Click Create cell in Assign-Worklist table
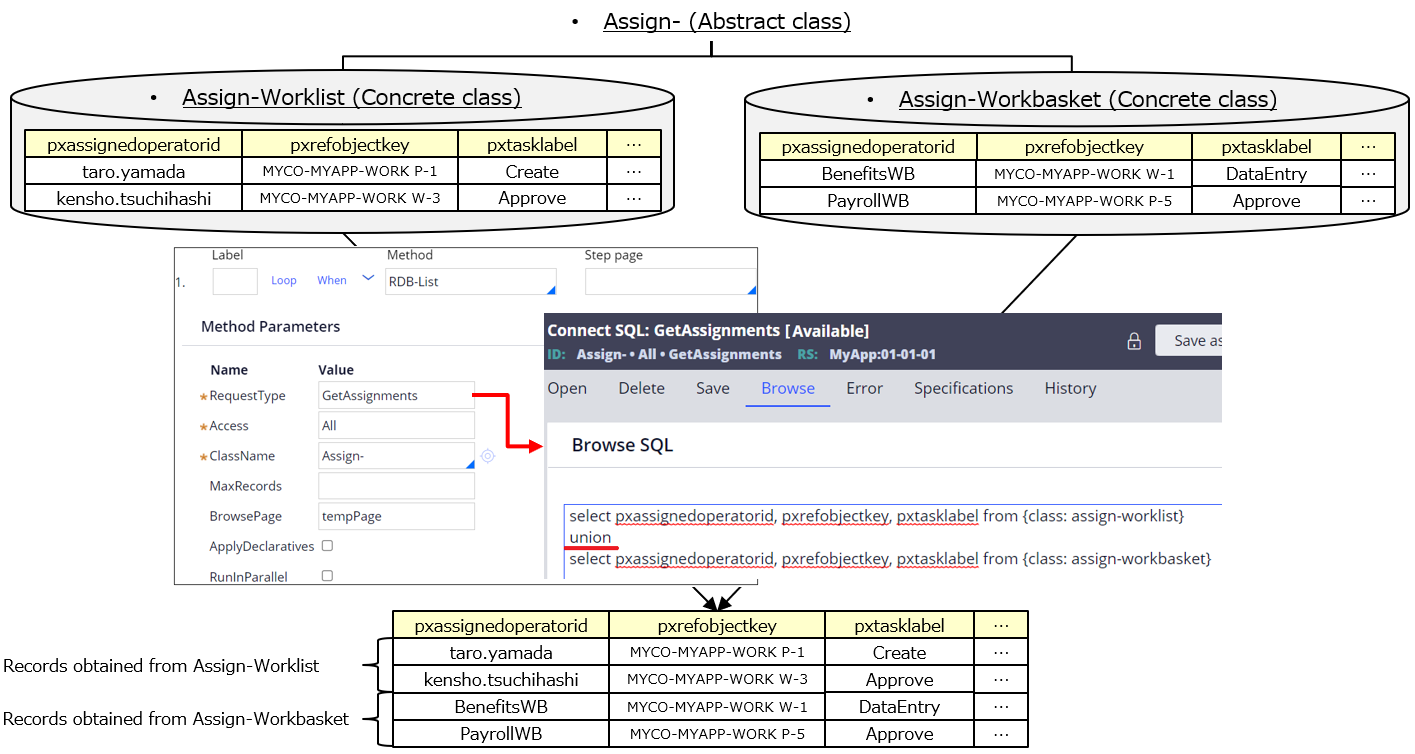This screenshot has width=1415, height=754. tap(532, 172)
